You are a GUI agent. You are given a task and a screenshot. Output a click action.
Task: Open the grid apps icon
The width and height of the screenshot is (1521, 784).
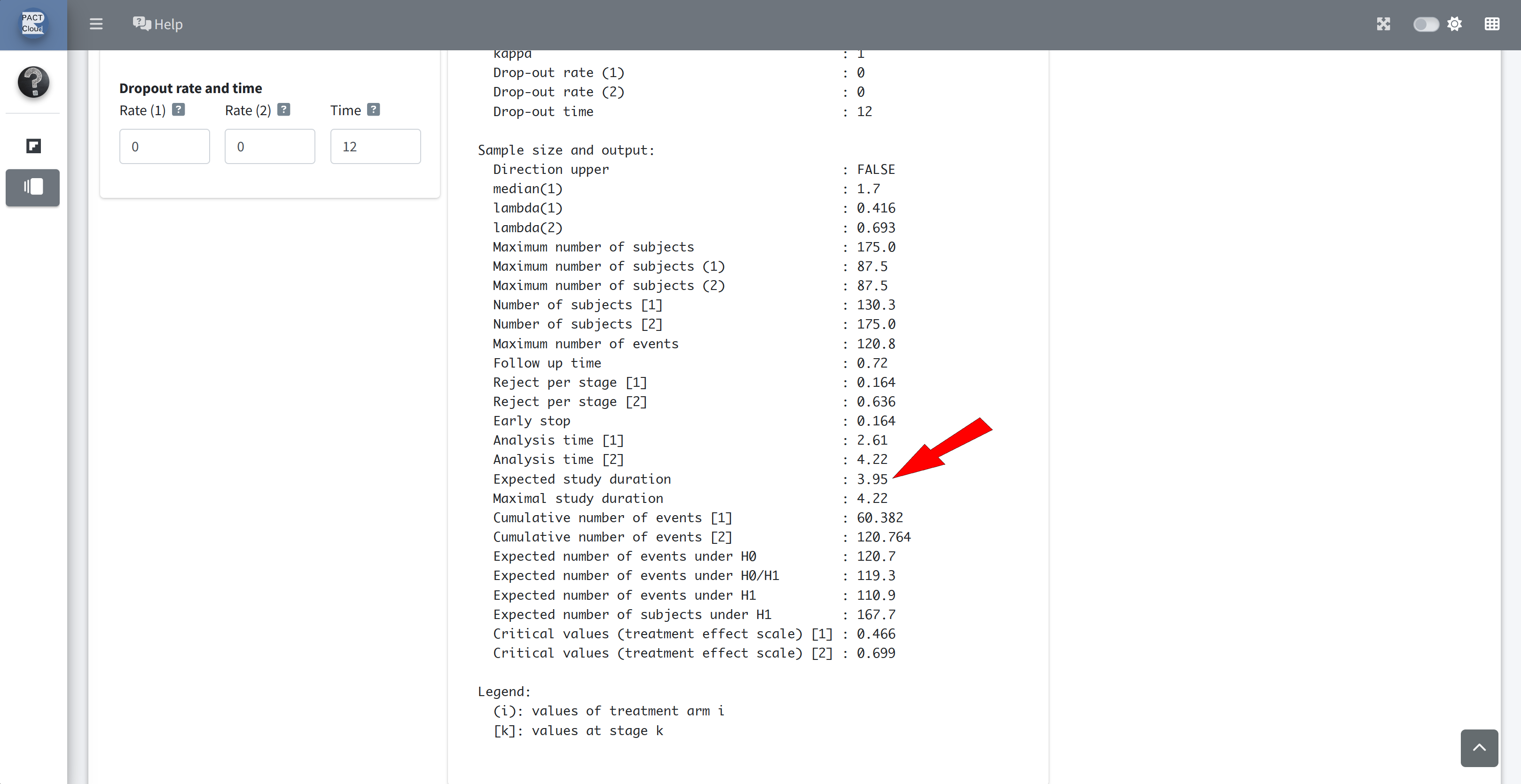(1492, 24)
